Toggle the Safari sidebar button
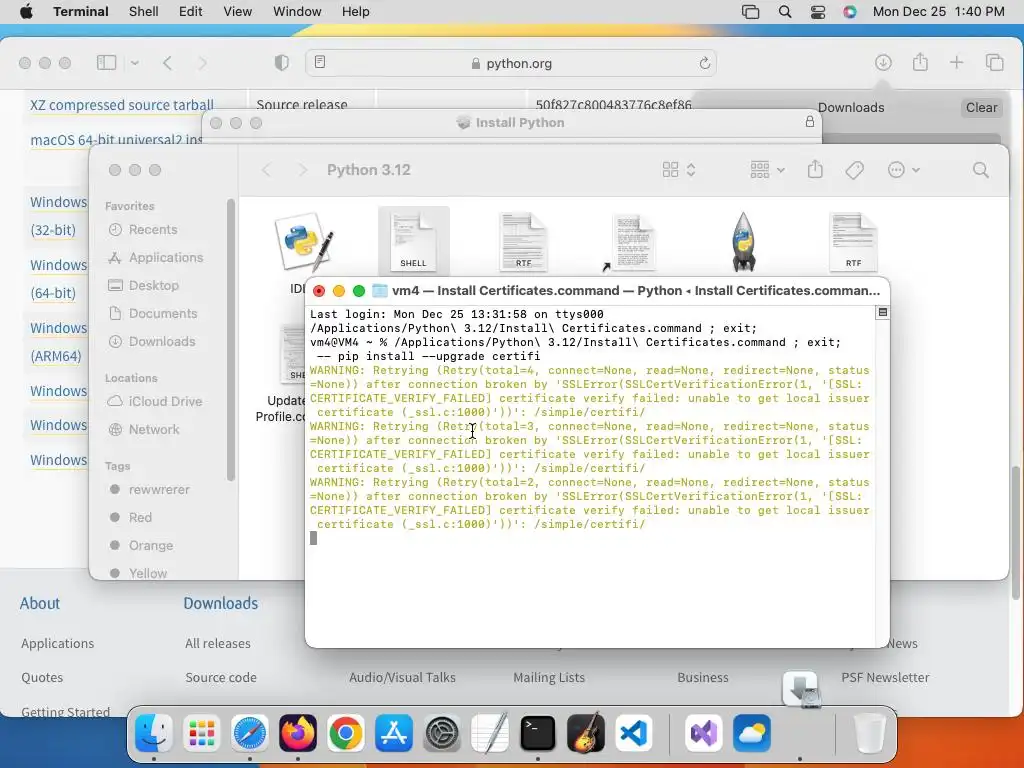 click(106, 63)
